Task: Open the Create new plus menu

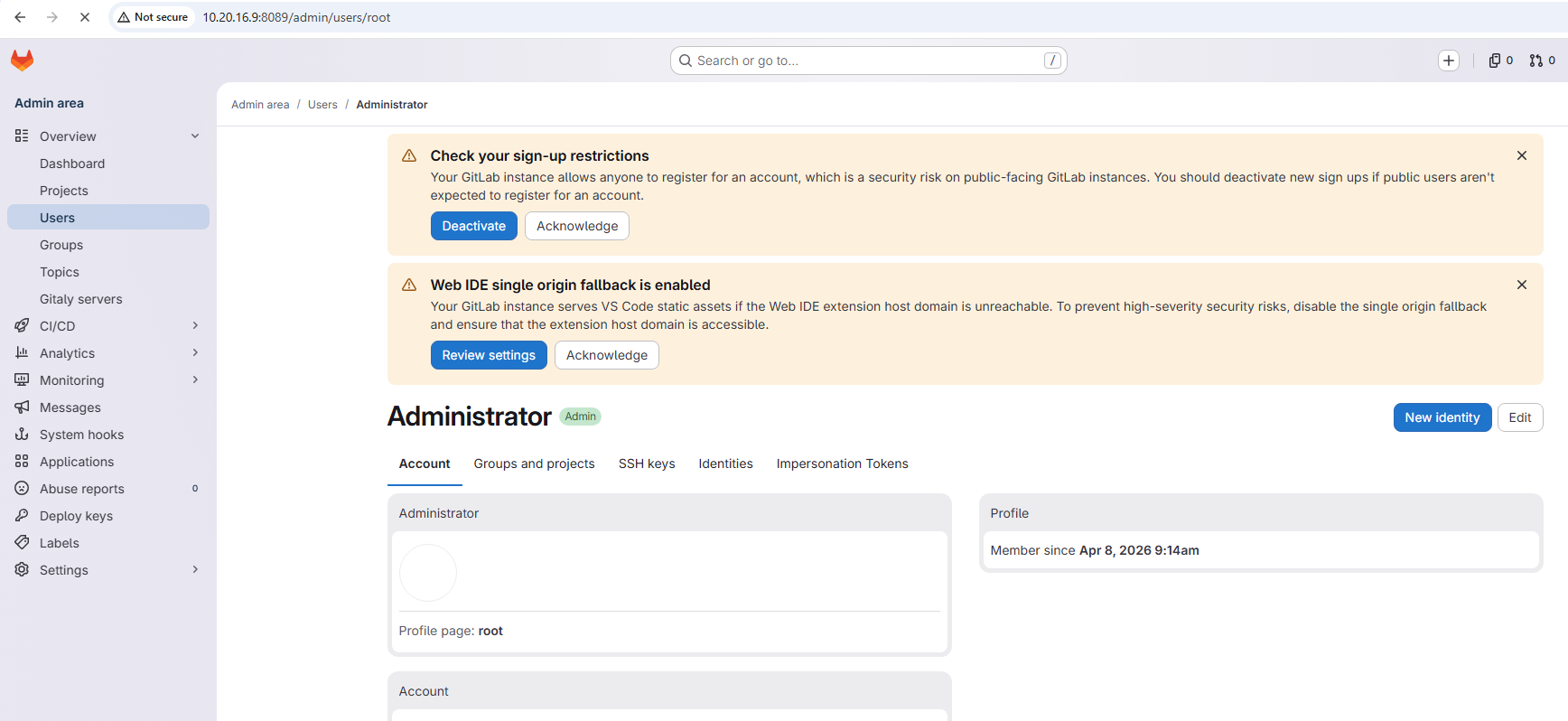Action: [x=1449, y=61]
